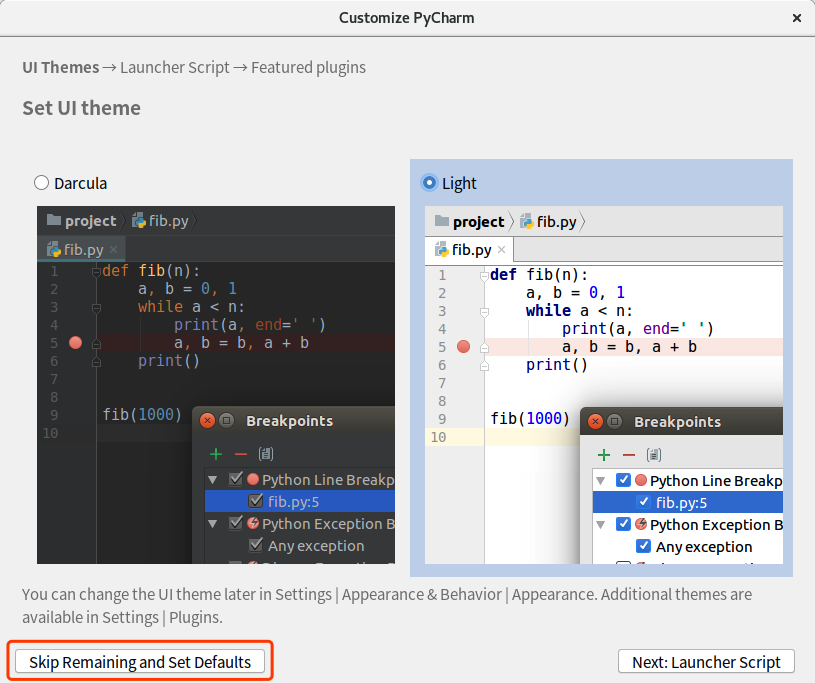The image size is (815, 683).
Task: Select the Light theme radio button
Action: [x=429, y=183]
